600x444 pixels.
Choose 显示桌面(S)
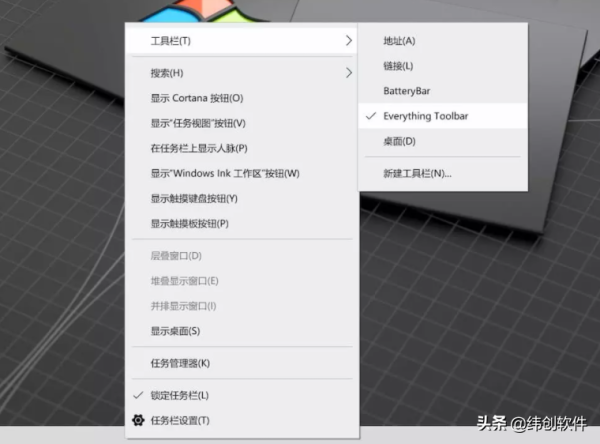[242, 331]
